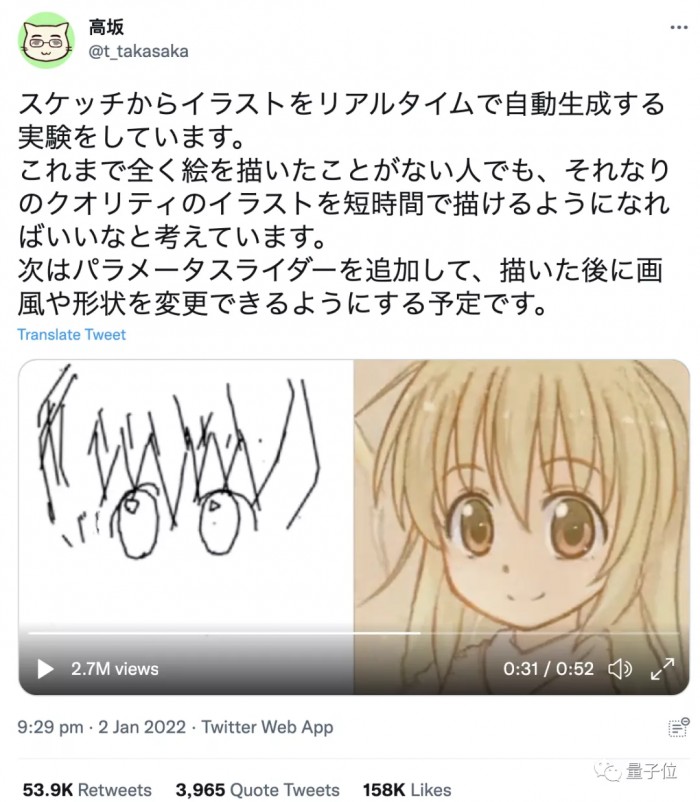Expand video to fullscreen
The height and width of the screenshot is (802, 700).
pos(662,669)
